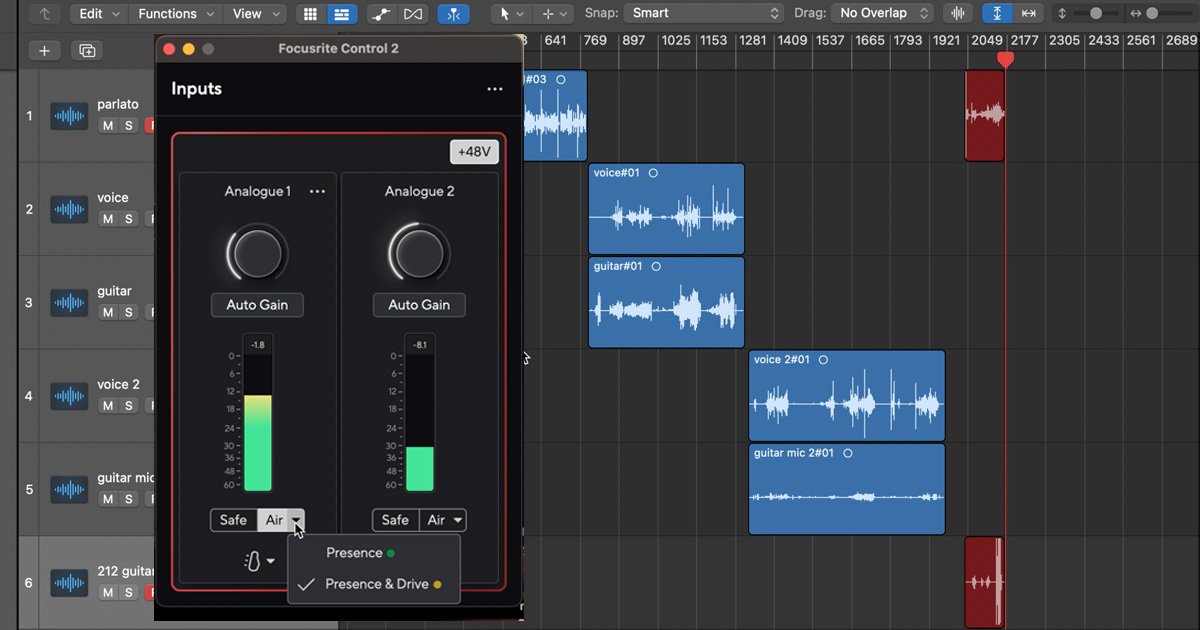Toggle +48V phantom power
The image size is (1200, 630).
pyautogui.click(x=474, y=152)
